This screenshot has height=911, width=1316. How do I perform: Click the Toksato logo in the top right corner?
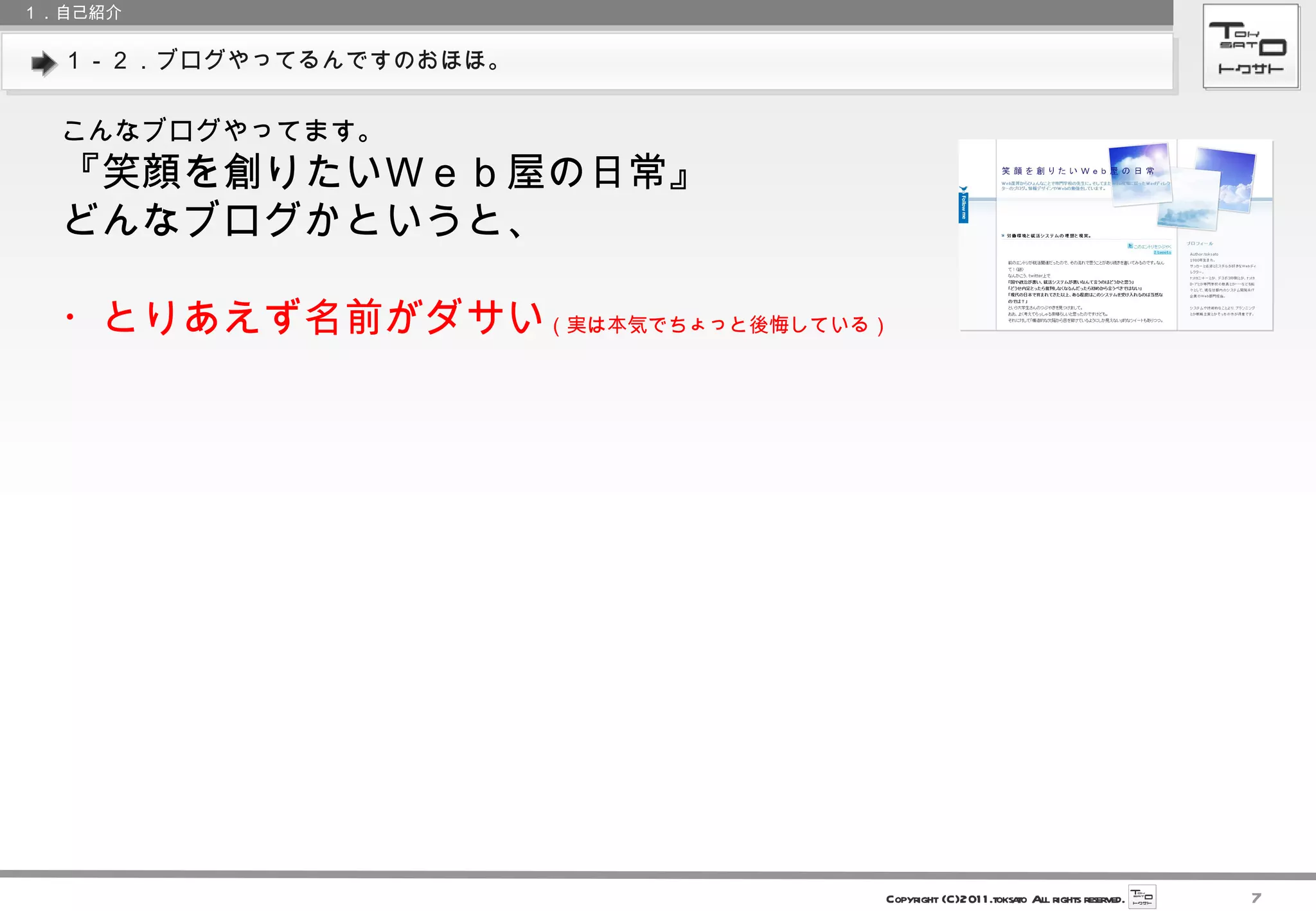1251,47
